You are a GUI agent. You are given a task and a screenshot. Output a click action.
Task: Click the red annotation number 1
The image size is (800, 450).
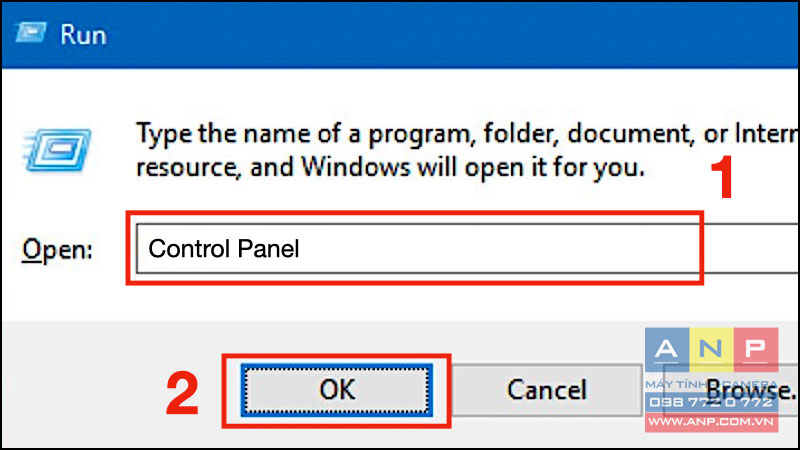722,178
